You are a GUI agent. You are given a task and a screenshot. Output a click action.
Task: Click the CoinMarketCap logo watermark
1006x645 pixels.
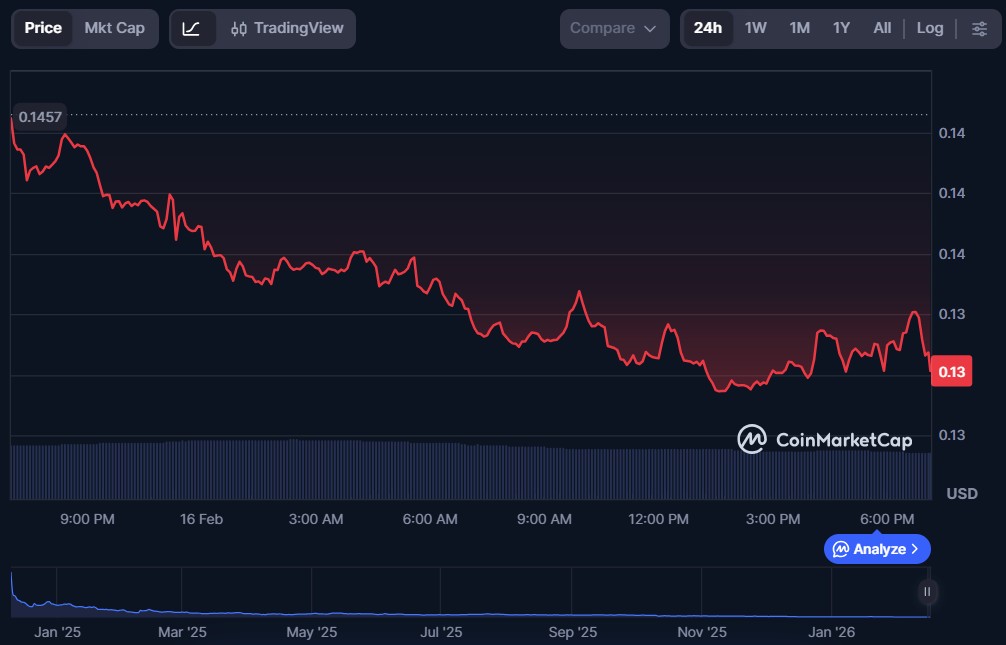(825, 439)
